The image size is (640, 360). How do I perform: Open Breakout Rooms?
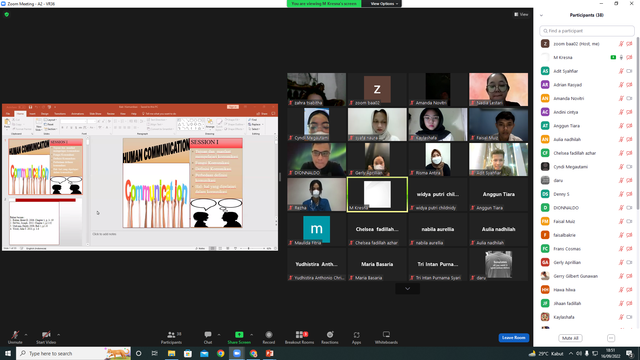pyautogui.click(x=299, y=337)
